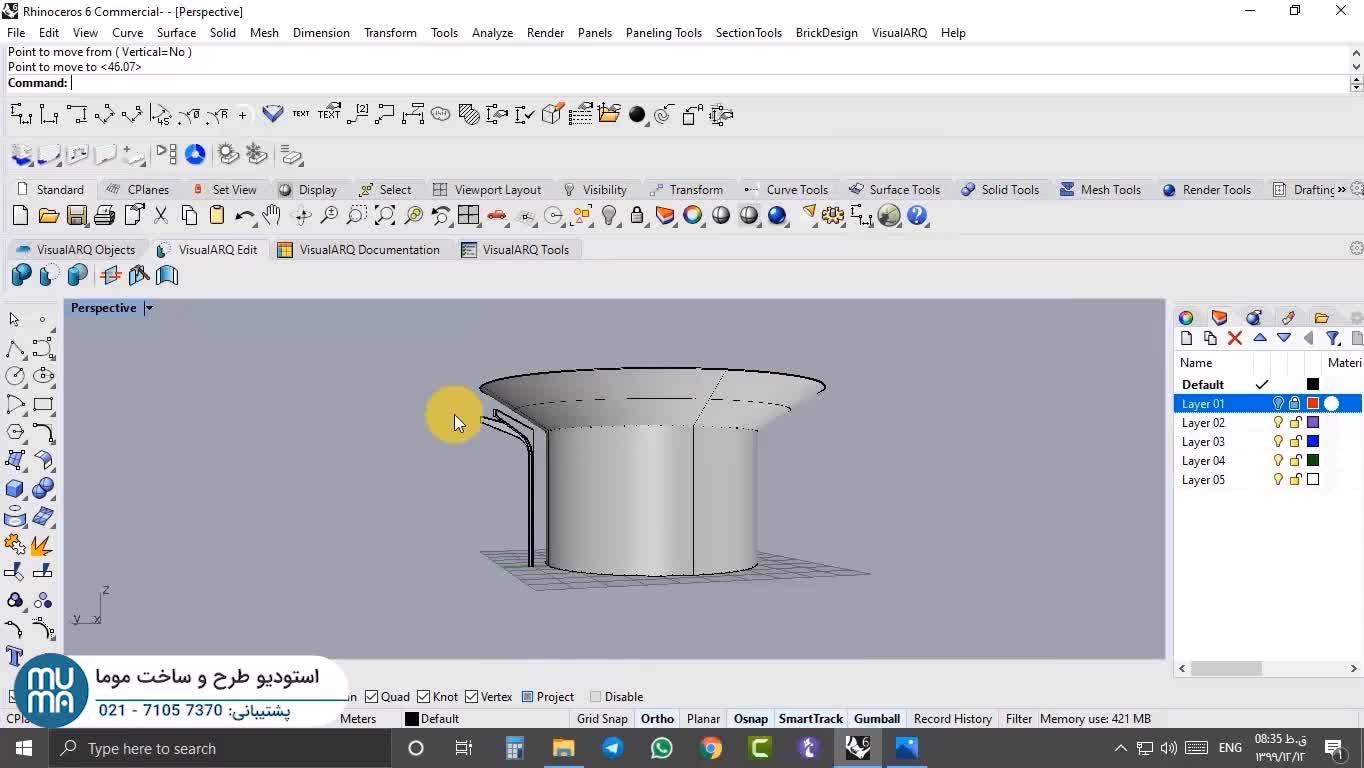
Task: Enable the Disable osnap checkbox
Action: 596,697
